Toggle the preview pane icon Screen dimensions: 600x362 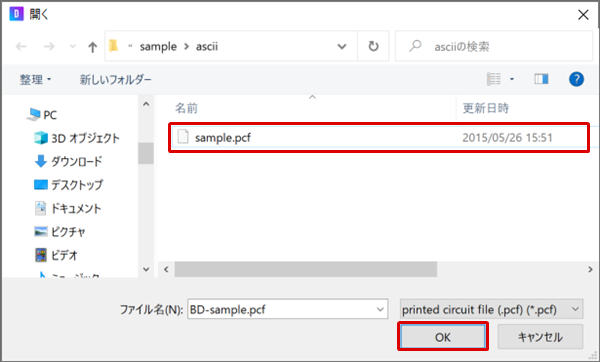click(x=541, y=79)
